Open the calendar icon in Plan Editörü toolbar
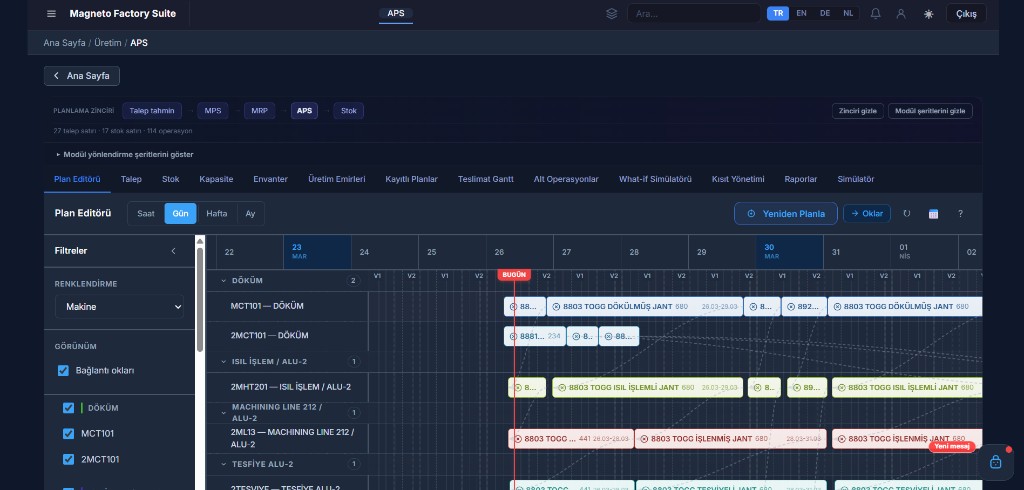The height and width of the screenshot is (490, 1024). [933, 213]
